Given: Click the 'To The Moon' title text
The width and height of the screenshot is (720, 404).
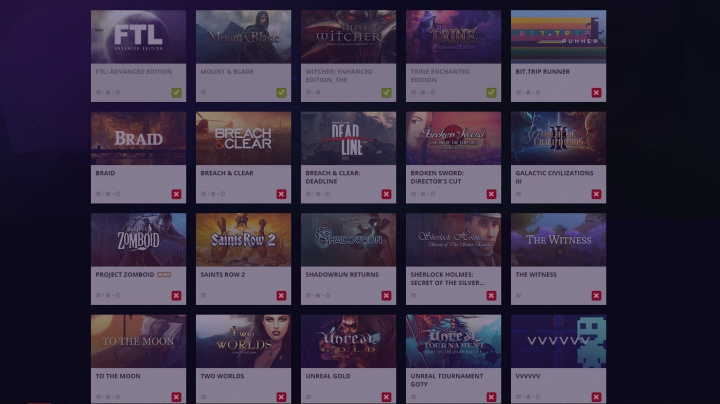Looking at the screenshot, I should [x=118, y=376].
